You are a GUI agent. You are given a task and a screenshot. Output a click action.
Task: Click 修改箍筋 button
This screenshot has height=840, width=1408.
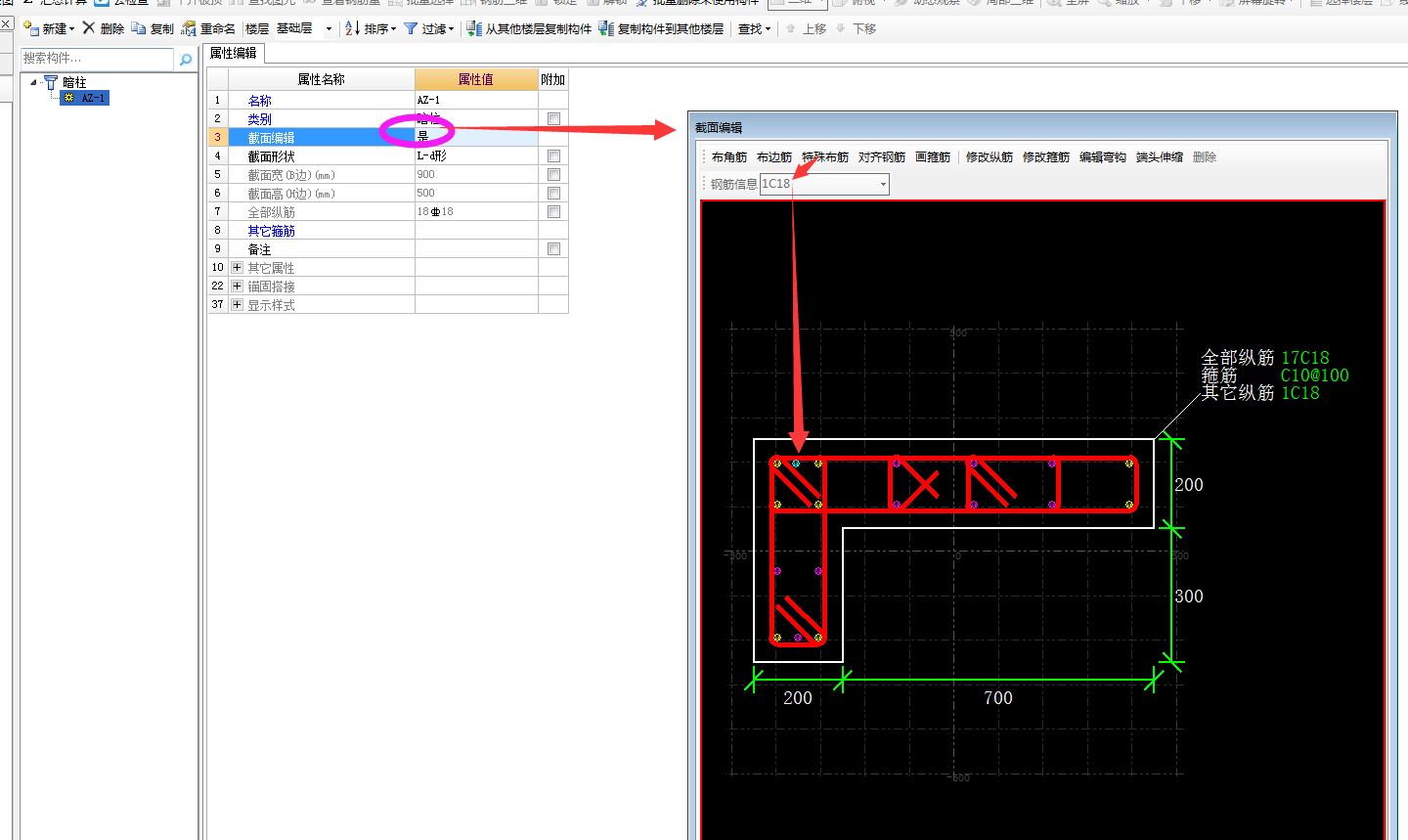[1046, 156]
